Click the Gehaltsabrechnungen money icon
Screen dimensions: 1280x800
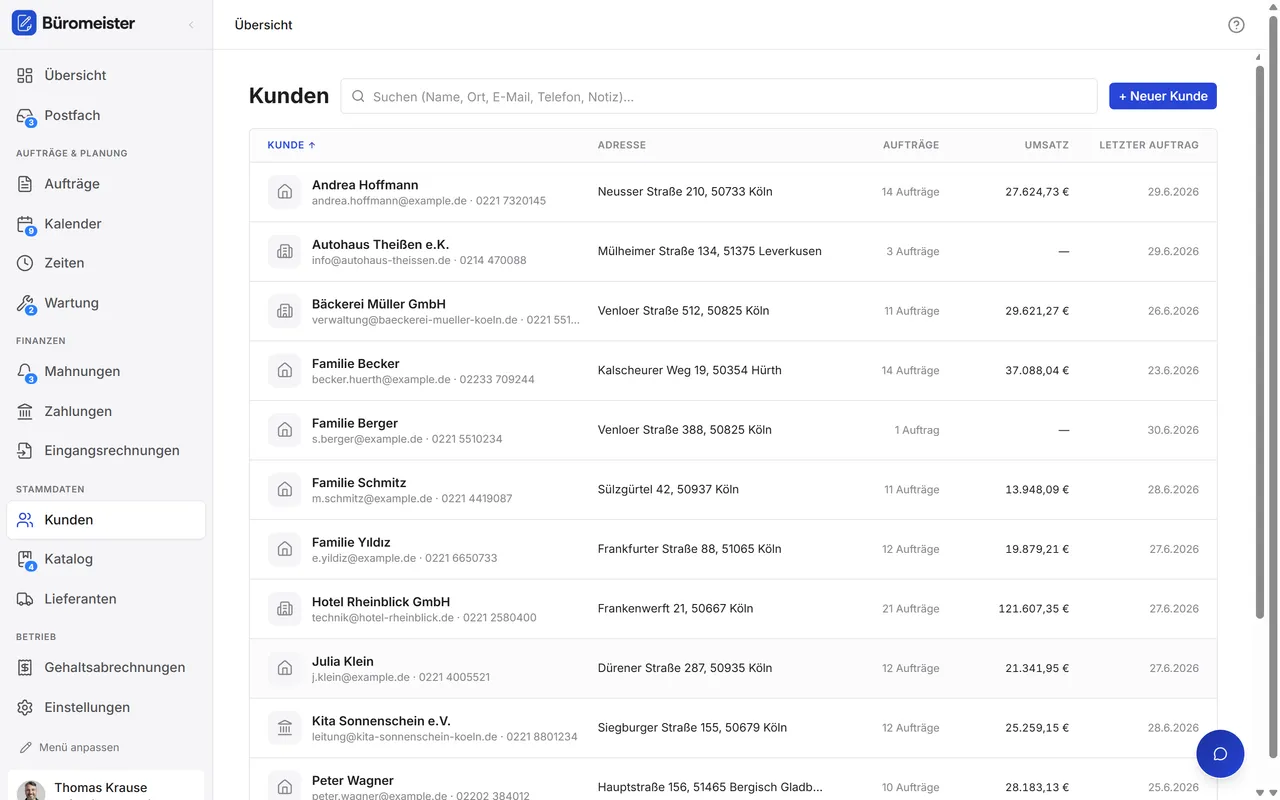(x=25, y=667)
